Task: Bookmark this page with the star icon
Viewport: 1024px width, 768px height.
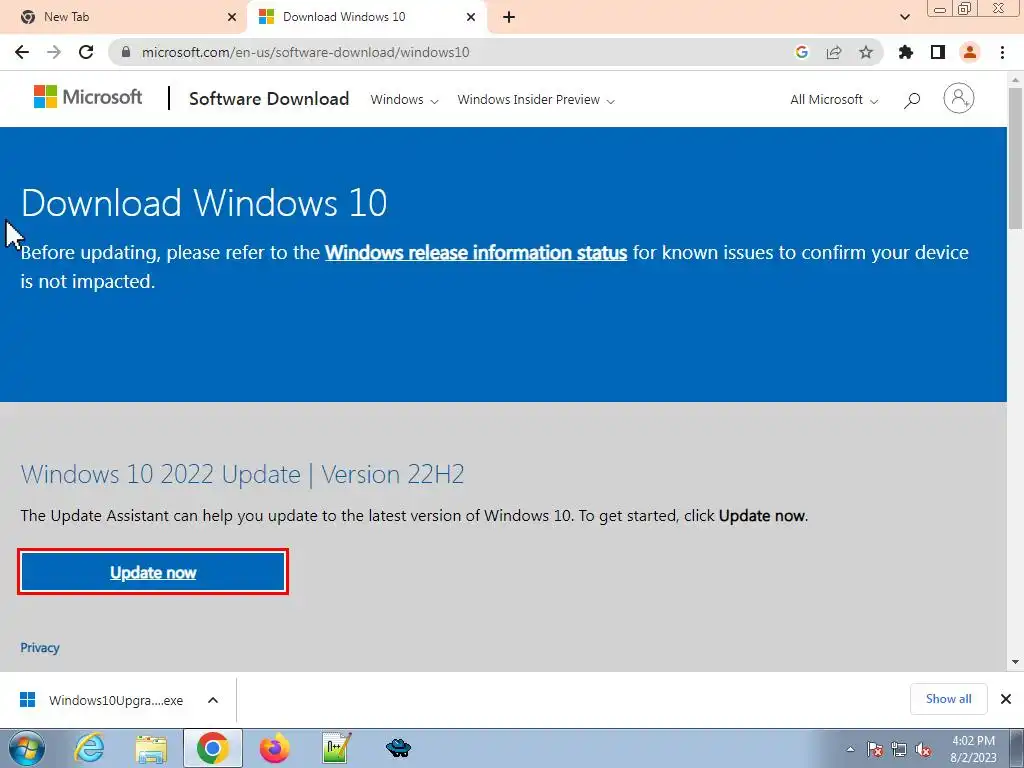Action: click(x=866, y=52)
